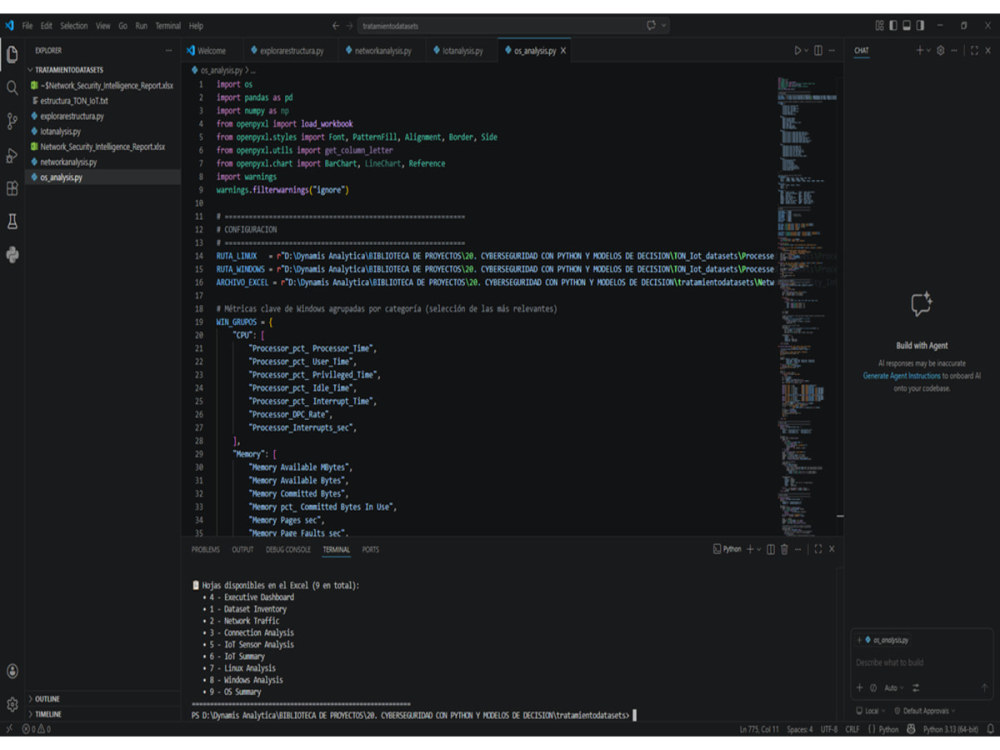Open chat settings gear icon

coord(940,50)
